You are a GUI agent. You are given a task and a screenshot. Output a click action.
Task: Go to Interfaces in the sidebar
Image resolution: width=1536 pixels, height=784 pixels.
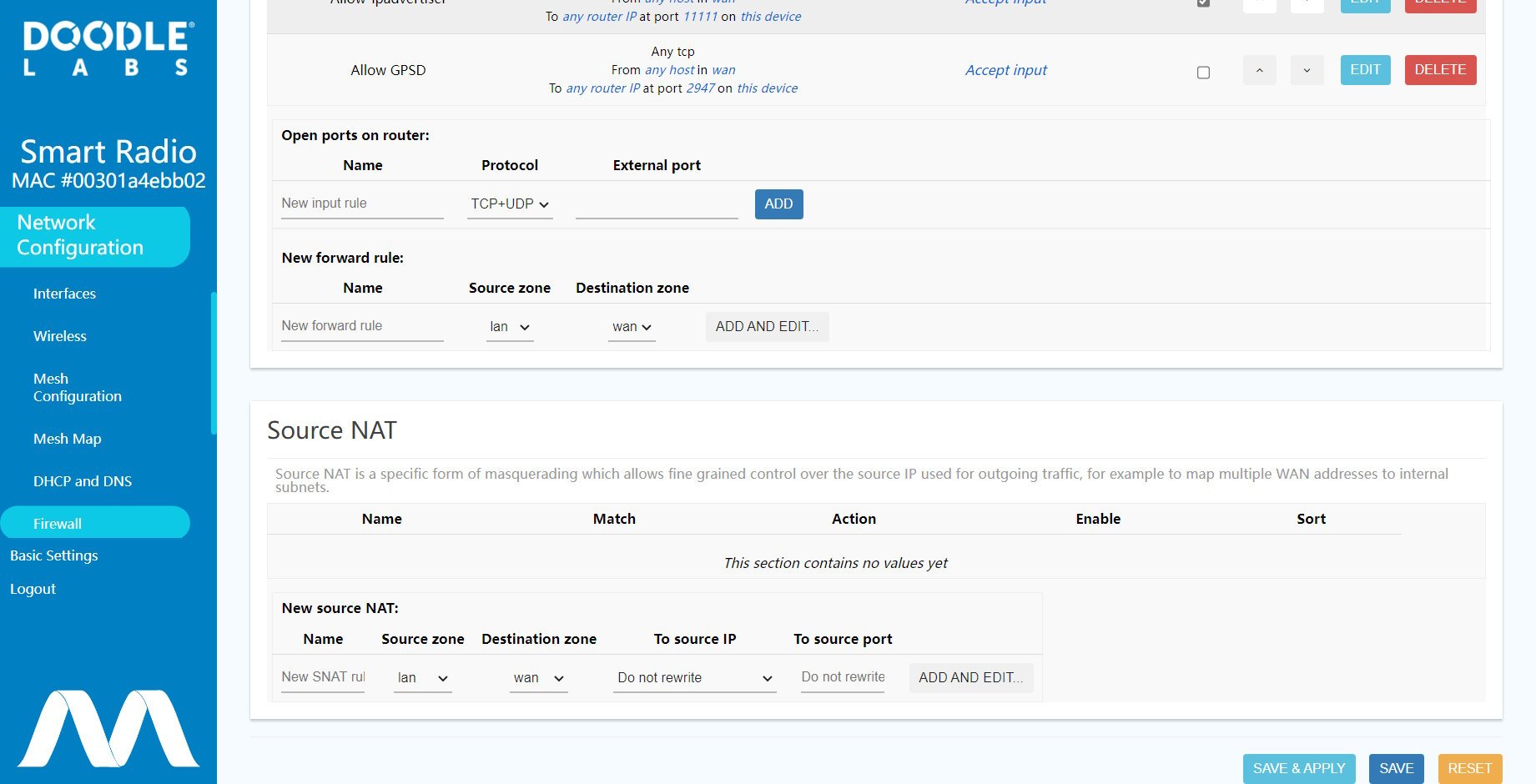click(x=64, y=294)
